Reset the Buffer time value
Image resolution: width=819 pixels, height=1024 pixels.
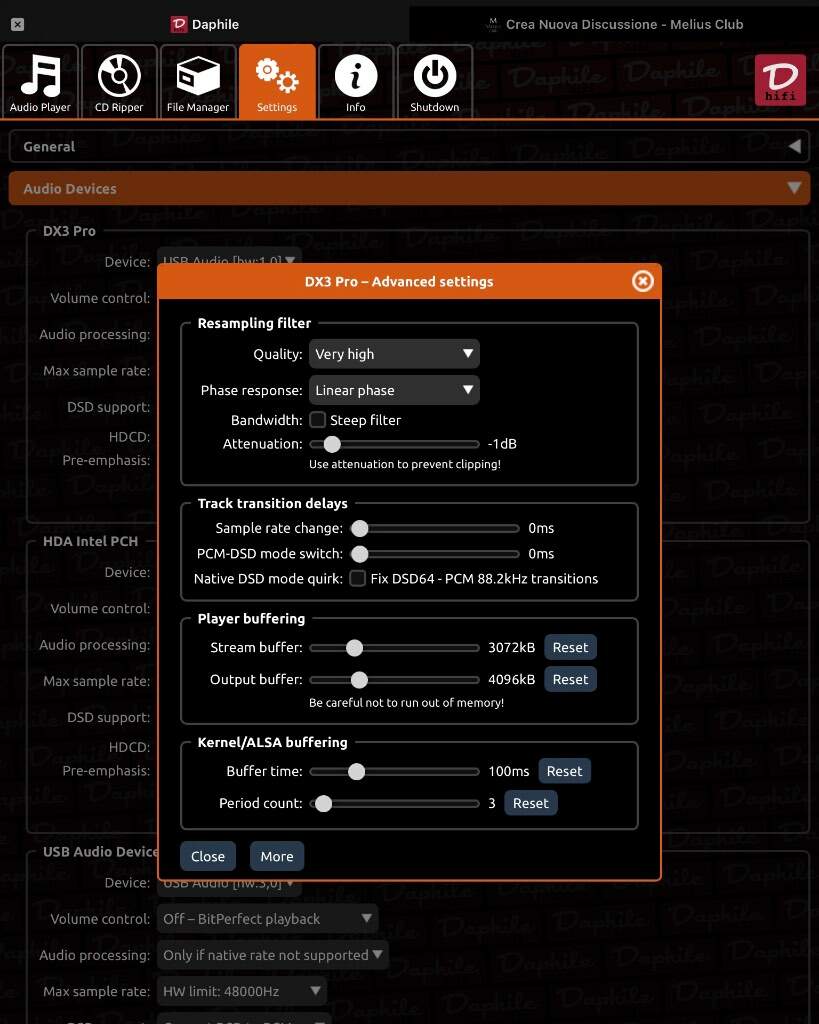pyautogui.click(x=564, y=771)
